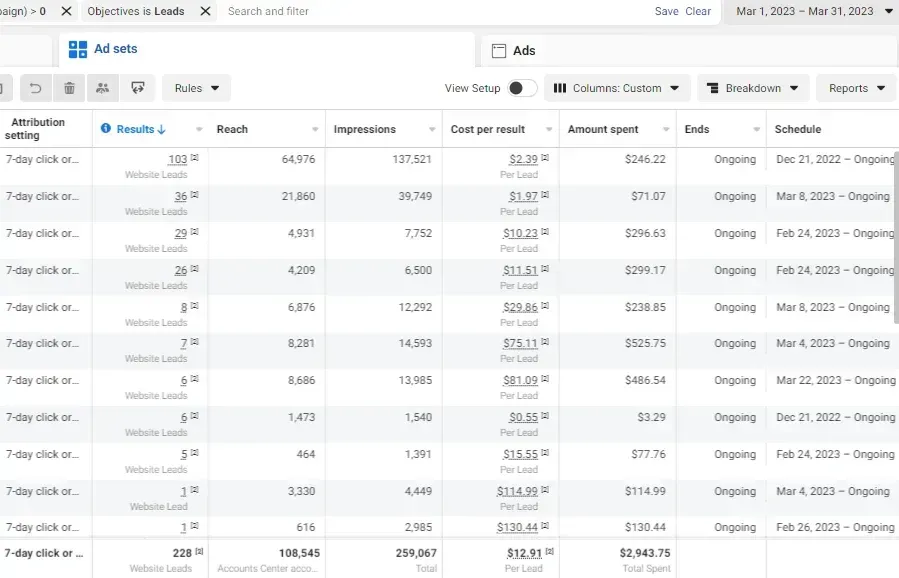Open the Columns: Custom dropdown
Viewport: 899px width, 578px height.
(617, 88)
